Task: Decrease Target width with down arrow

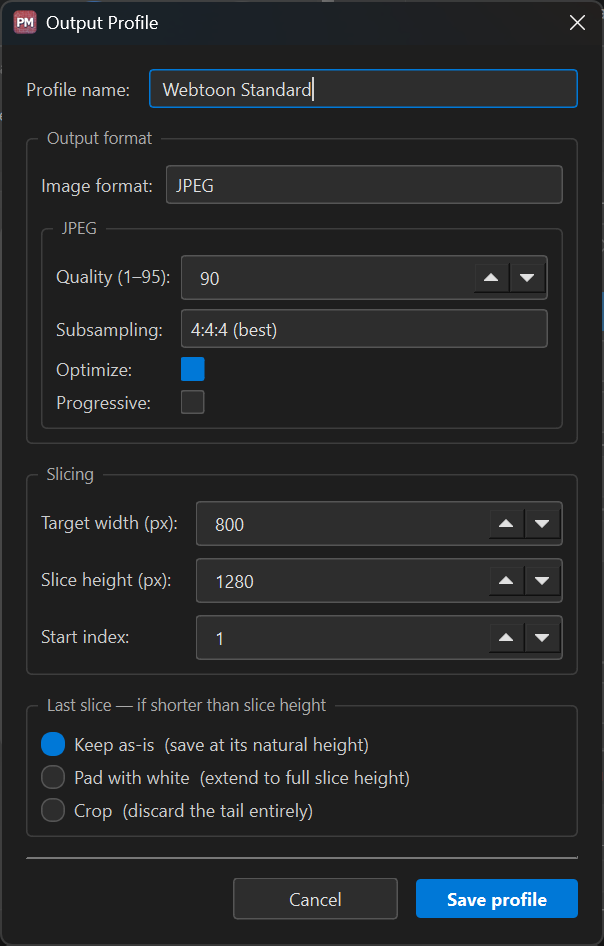Action: (542, 524)
